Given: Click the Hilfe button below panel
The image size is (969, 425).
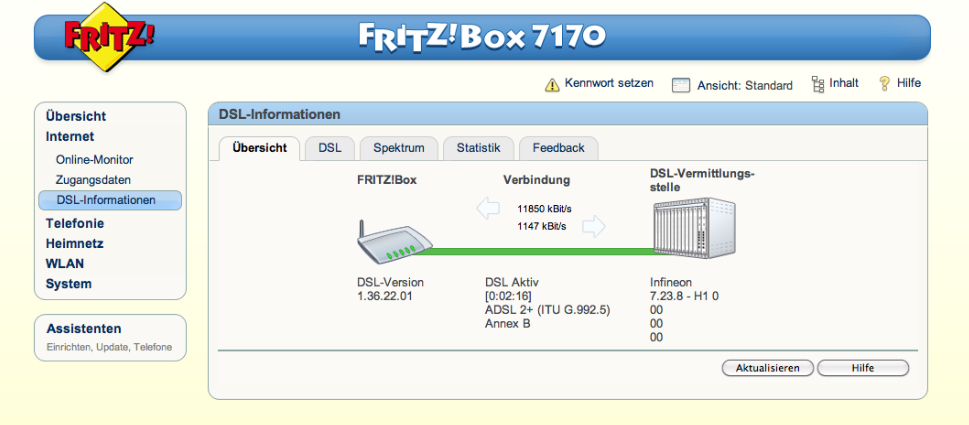Looking at the screenshot, I should [x=863, y=368].
